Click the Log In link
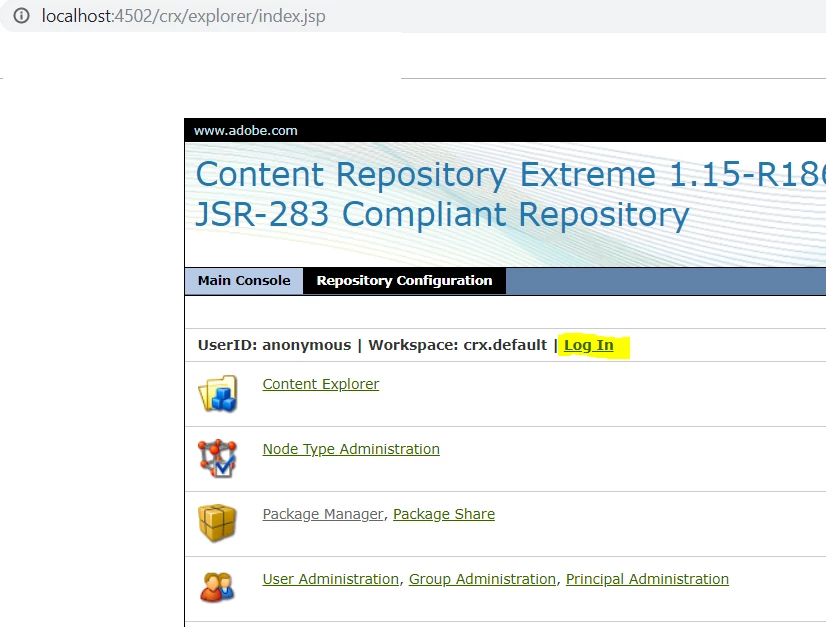 [x=588, y=345]
